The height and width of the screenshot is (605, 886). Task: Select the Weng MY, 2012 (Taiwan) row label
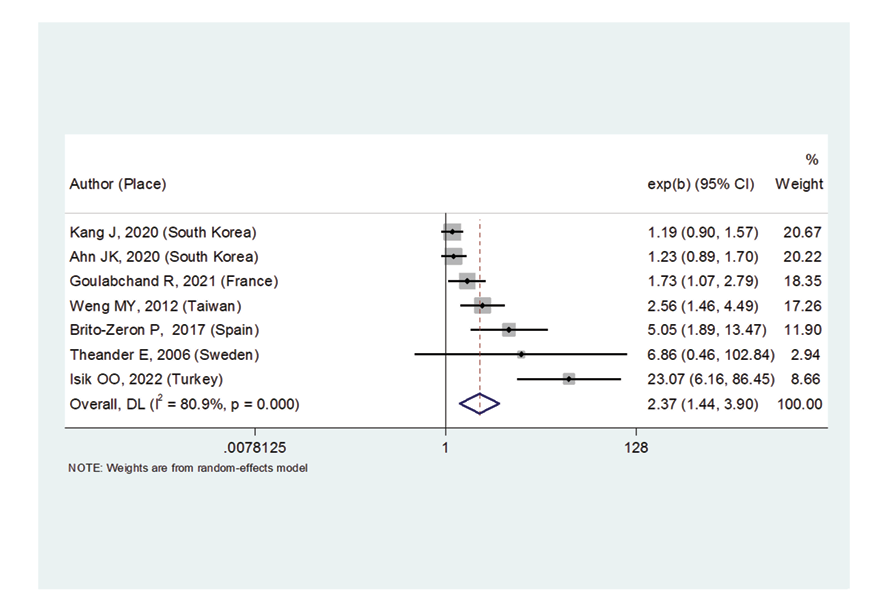coord(155,305)
